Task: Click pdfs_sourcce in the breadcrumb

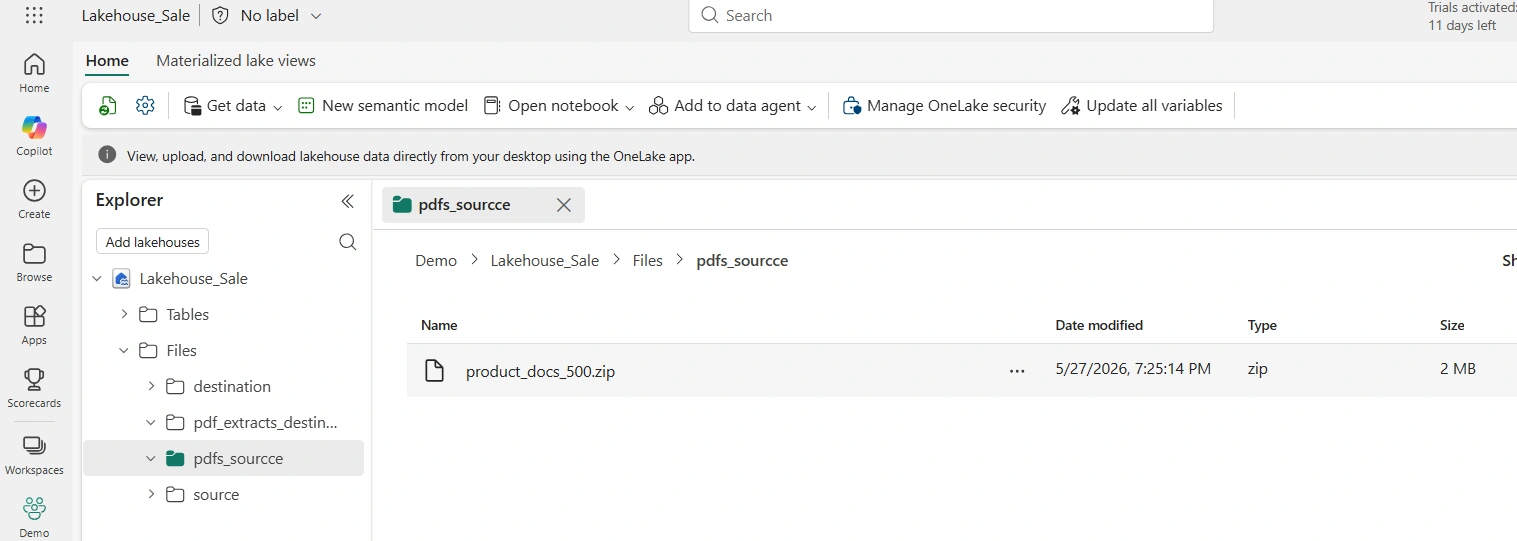Action: click(742, 261)
